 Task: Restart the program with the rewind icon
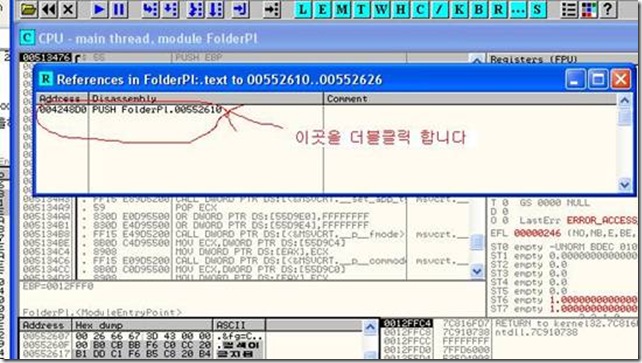[x=49, y=9]
